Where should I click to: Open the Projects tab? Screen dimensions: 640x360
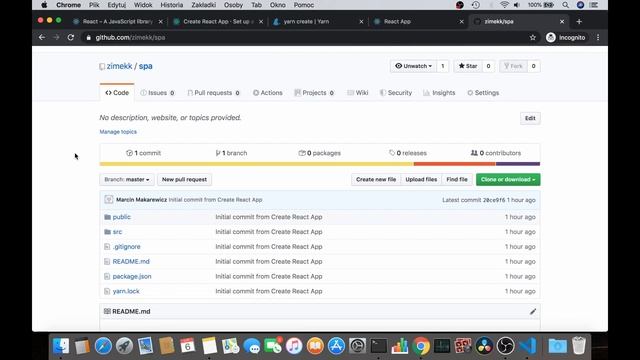pos(314,93)
